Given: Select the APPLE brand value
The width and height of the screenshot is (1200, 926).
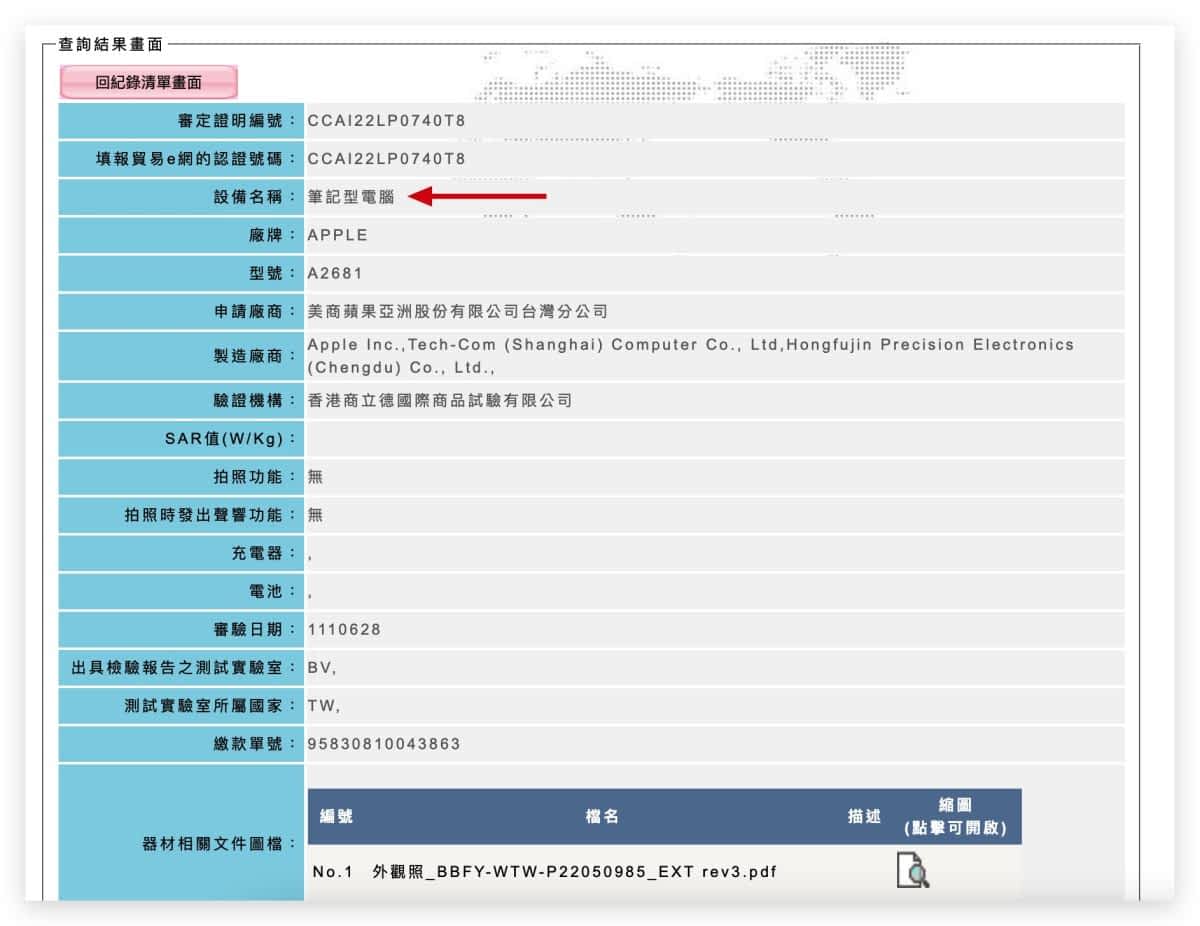Looking at the screenshot, I should click(x=338, y=235).
